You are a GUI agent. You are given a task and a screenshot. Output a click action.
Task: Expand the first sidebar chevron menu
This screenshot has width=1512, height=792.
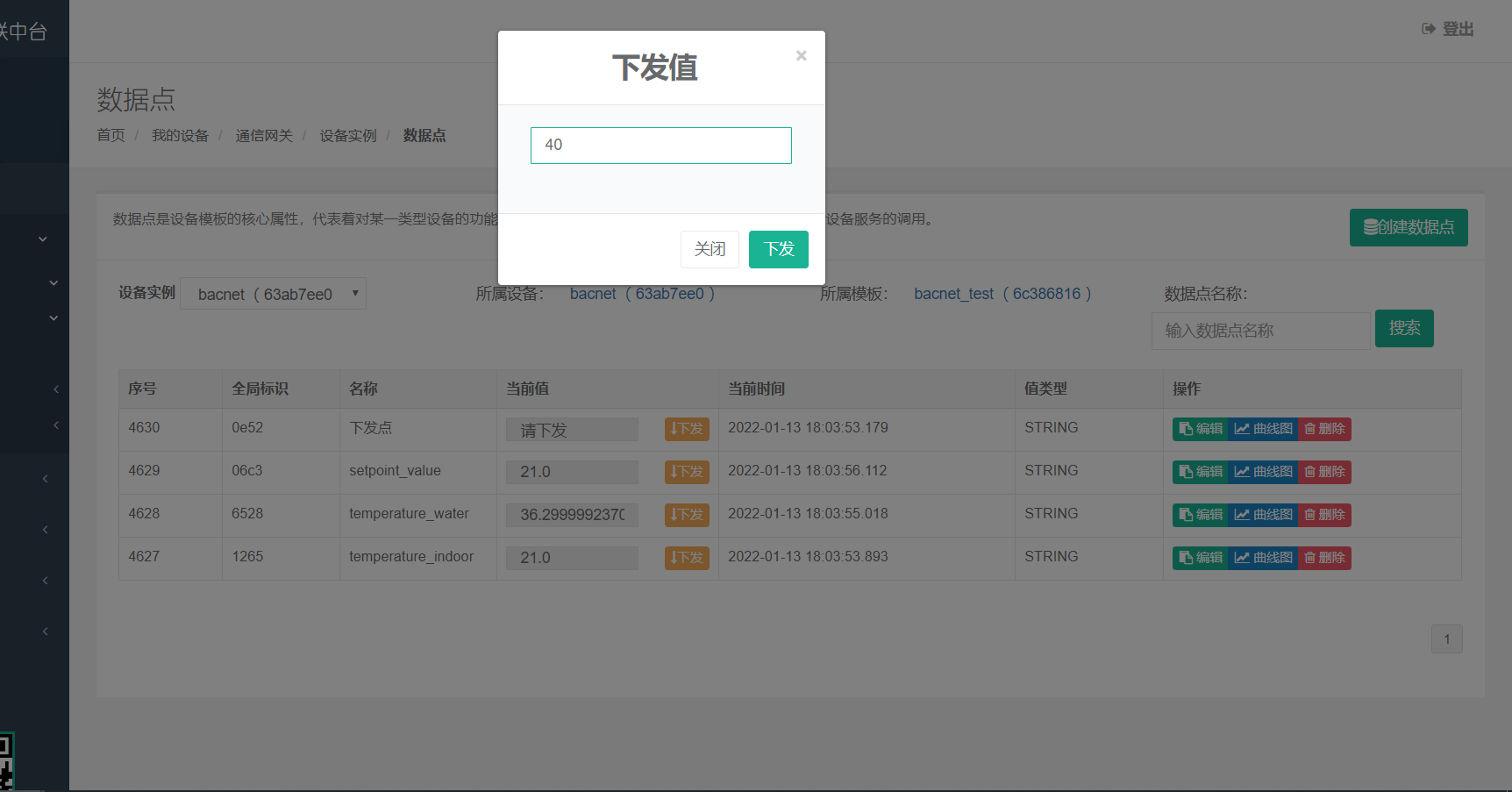42,239
